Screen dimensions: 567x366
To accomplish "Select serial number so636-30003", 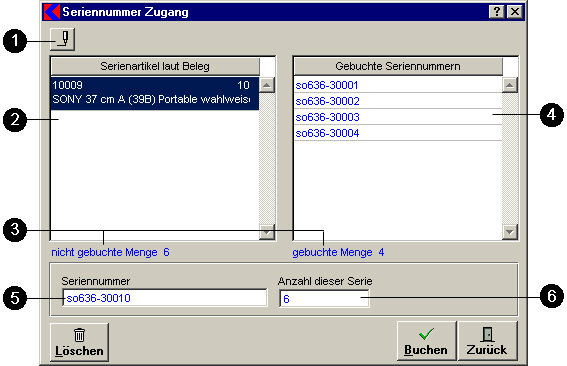I will [x=398, y=117].
